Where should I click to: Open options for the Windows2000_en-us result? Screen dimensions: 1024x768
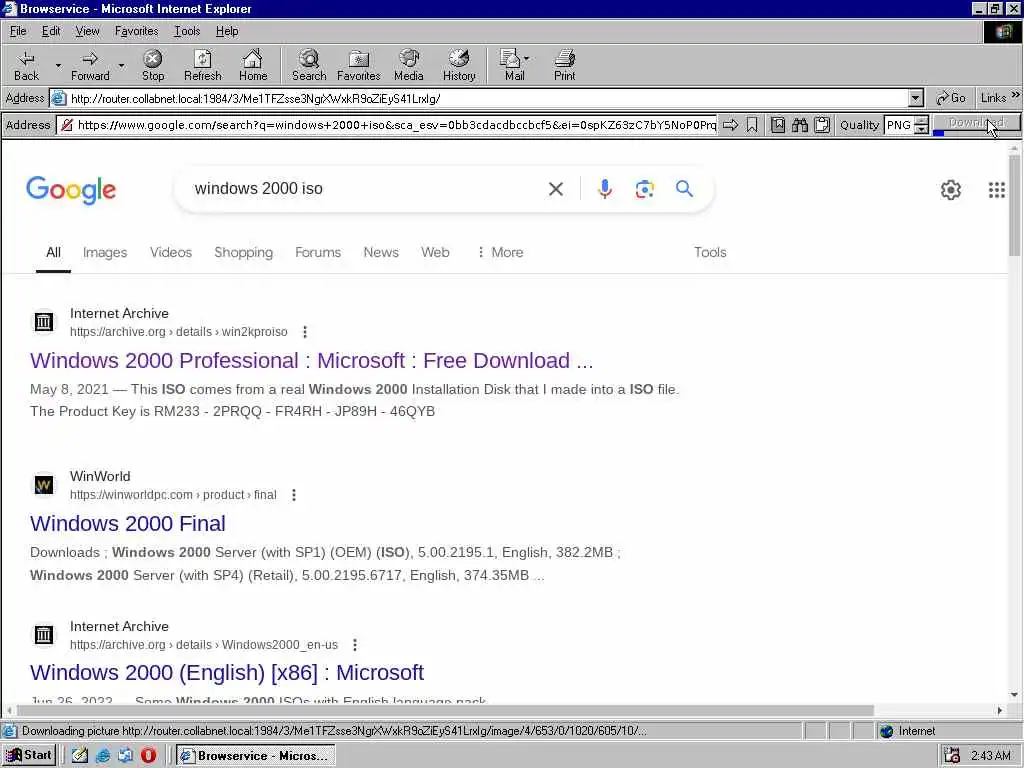355,645
